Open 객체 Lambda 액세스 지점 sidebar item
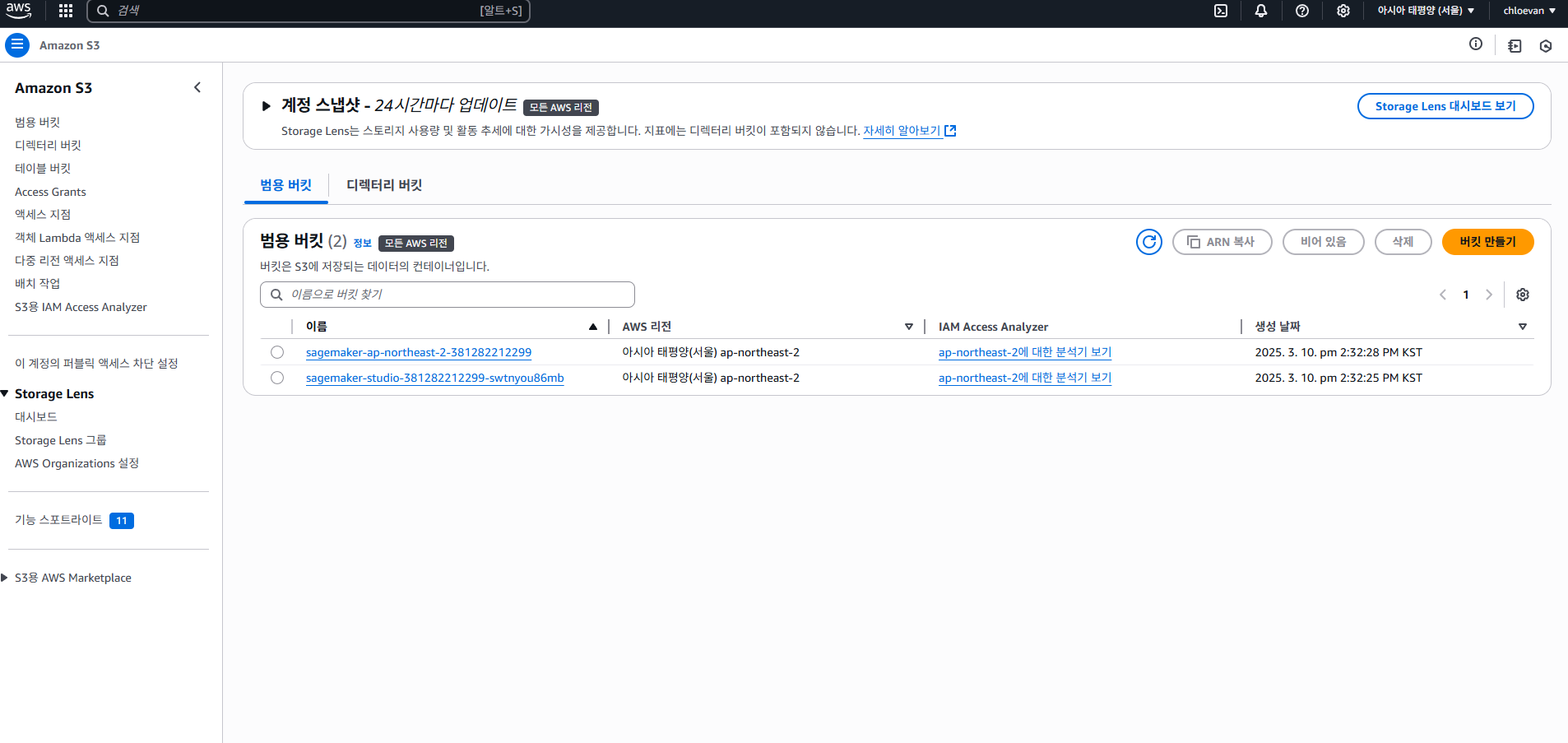Screen dimensions: 1568x743 pos(77,237)
